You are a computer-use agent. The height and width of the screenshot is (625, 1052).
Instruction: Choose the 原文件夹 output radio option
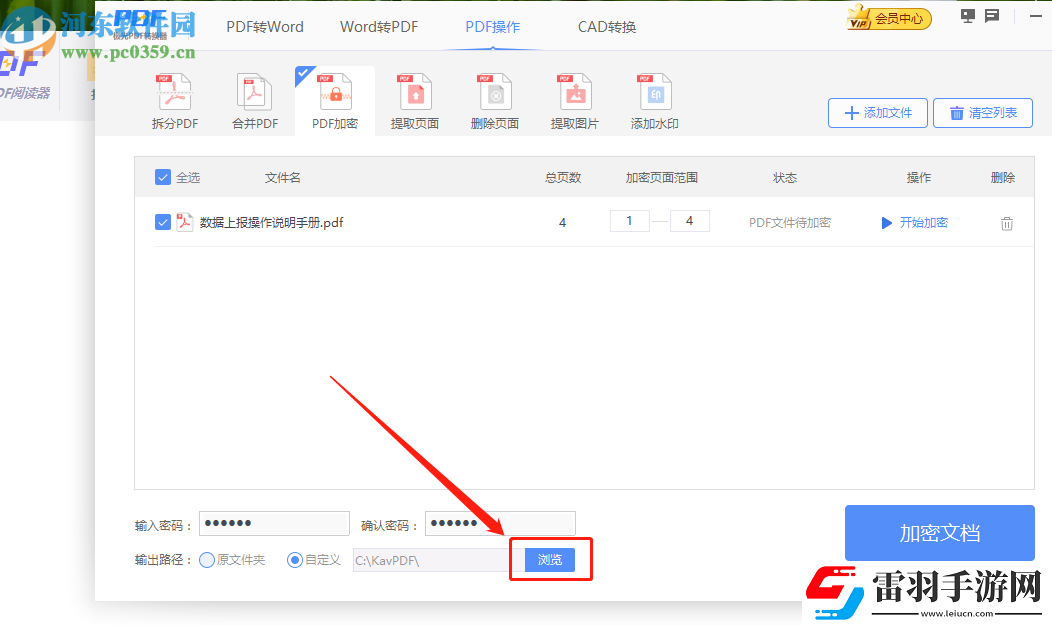(207, 560)
